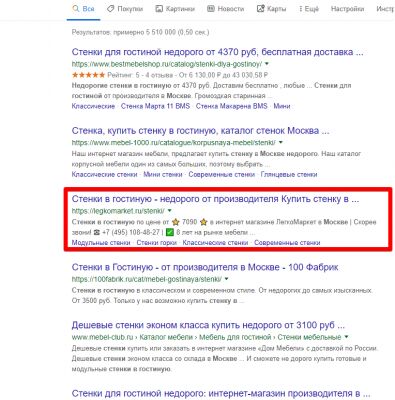Open the last result about интернет-магазин производителя
This screenshot has height=400, width=395.
(x=221, y=393)
